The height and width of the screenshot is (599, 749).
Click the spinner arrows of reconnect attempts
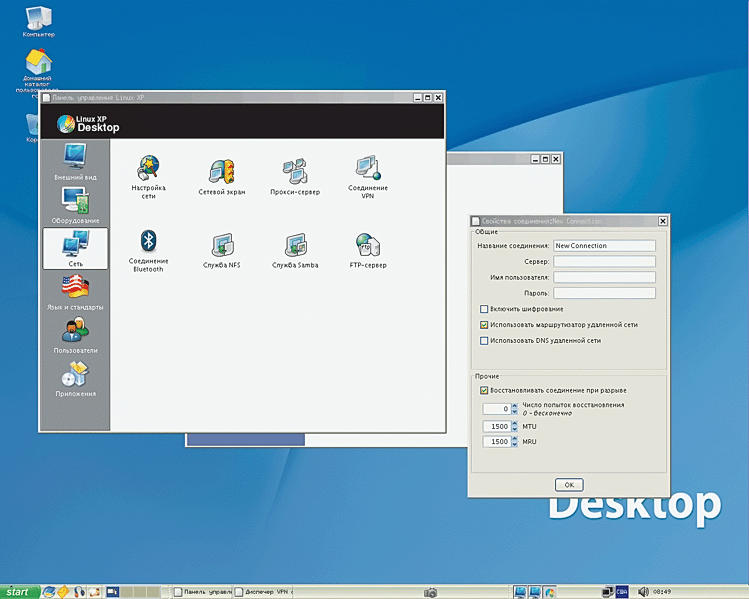(514, 409)
